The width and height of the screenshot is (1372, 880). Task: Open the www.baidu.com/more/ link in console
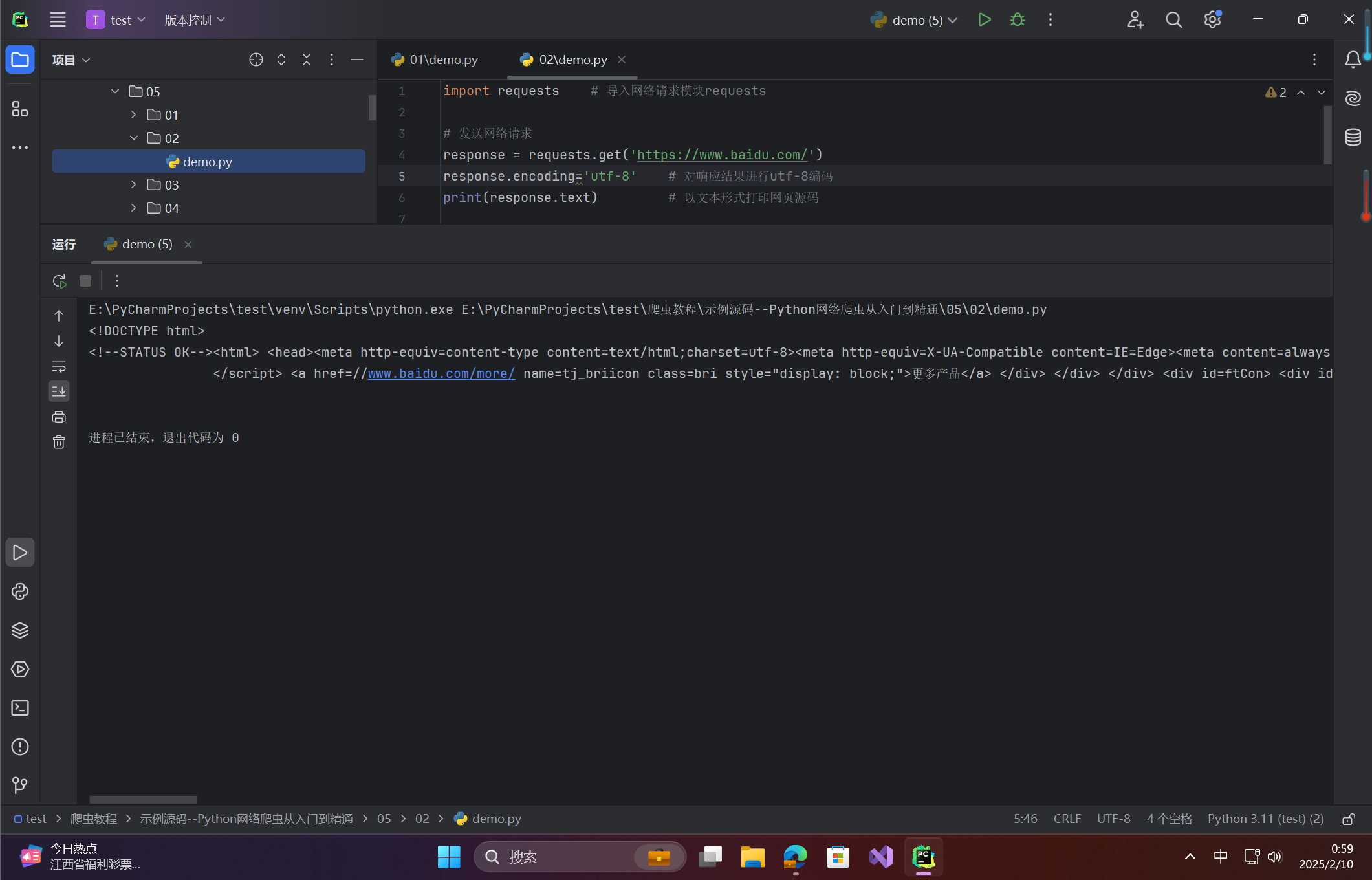point(441,373)
